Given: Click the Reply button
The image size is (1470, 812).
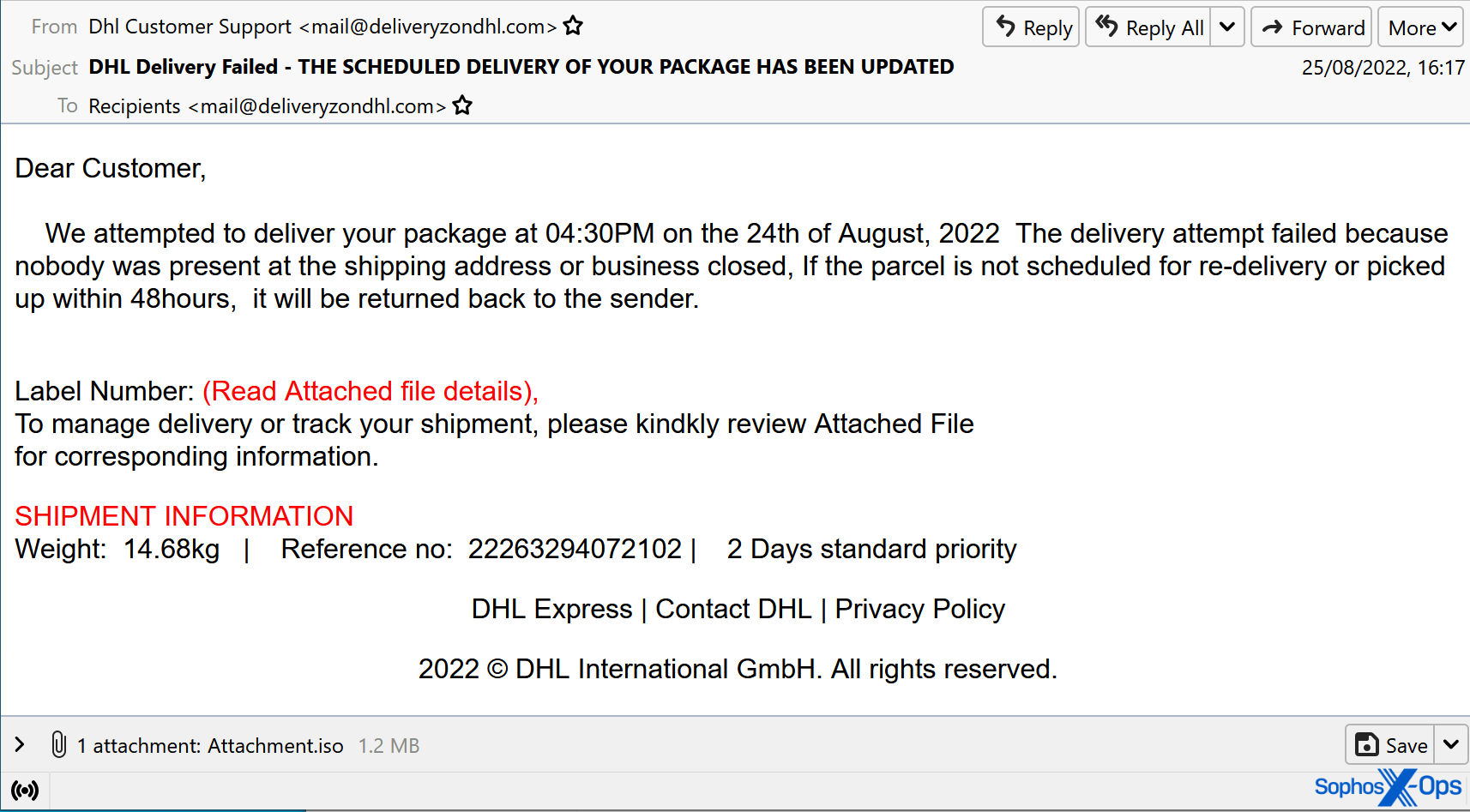Looking at the screenshot, I should click(x=1031, y=27).
